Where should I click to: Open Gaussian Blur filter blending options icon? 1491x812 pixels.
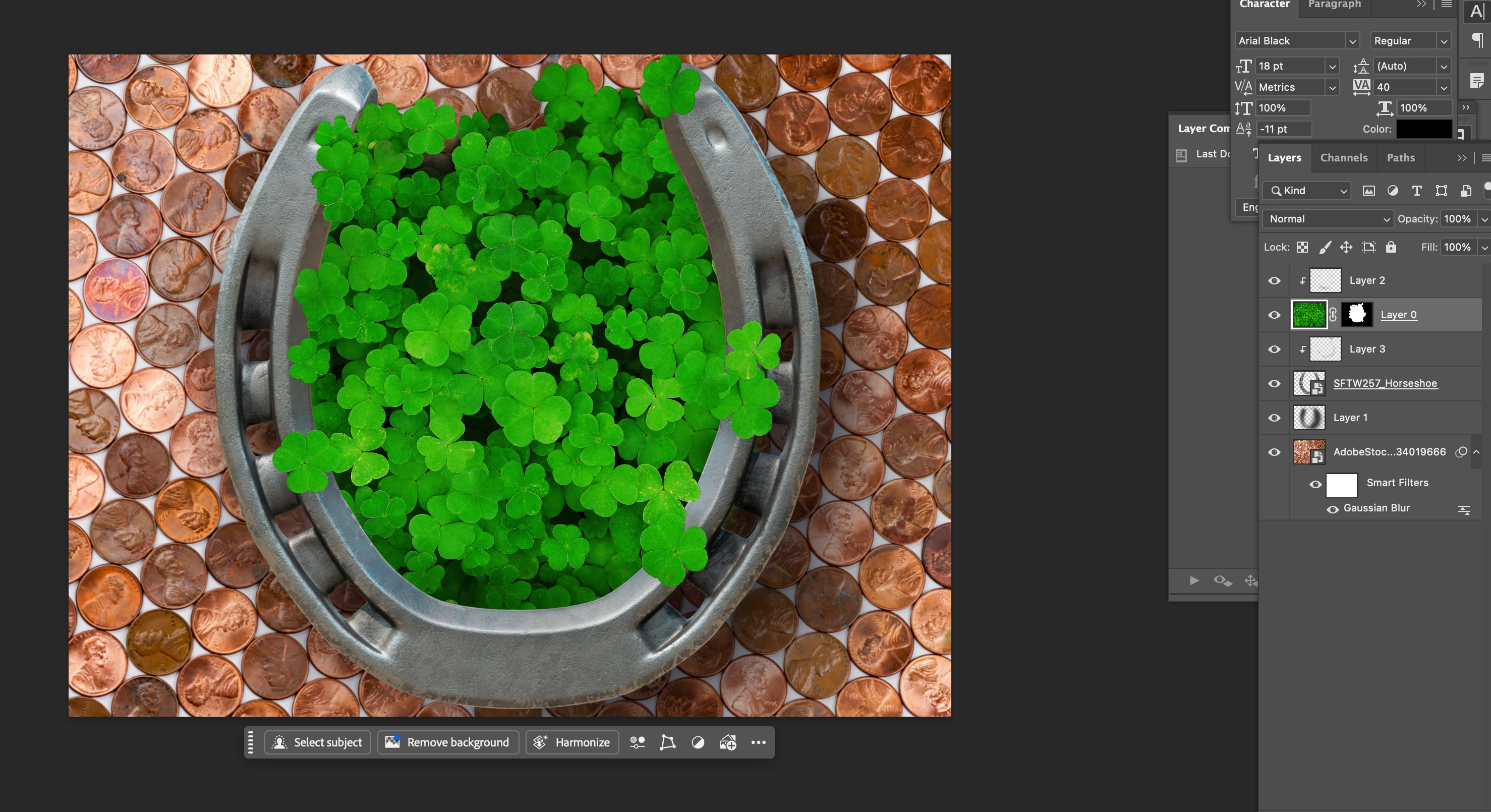(x=1464, y=509)
